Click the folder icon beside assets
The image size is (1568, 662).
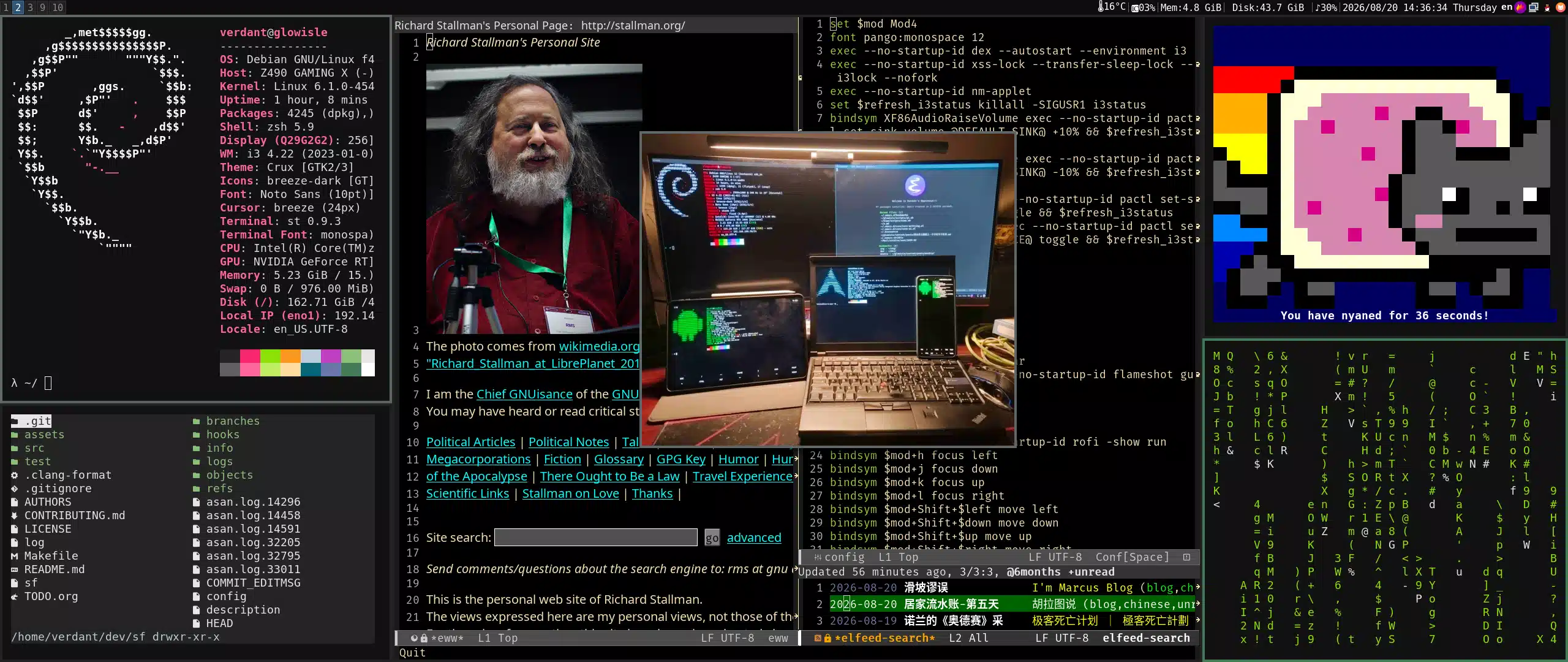pos(15,435)
